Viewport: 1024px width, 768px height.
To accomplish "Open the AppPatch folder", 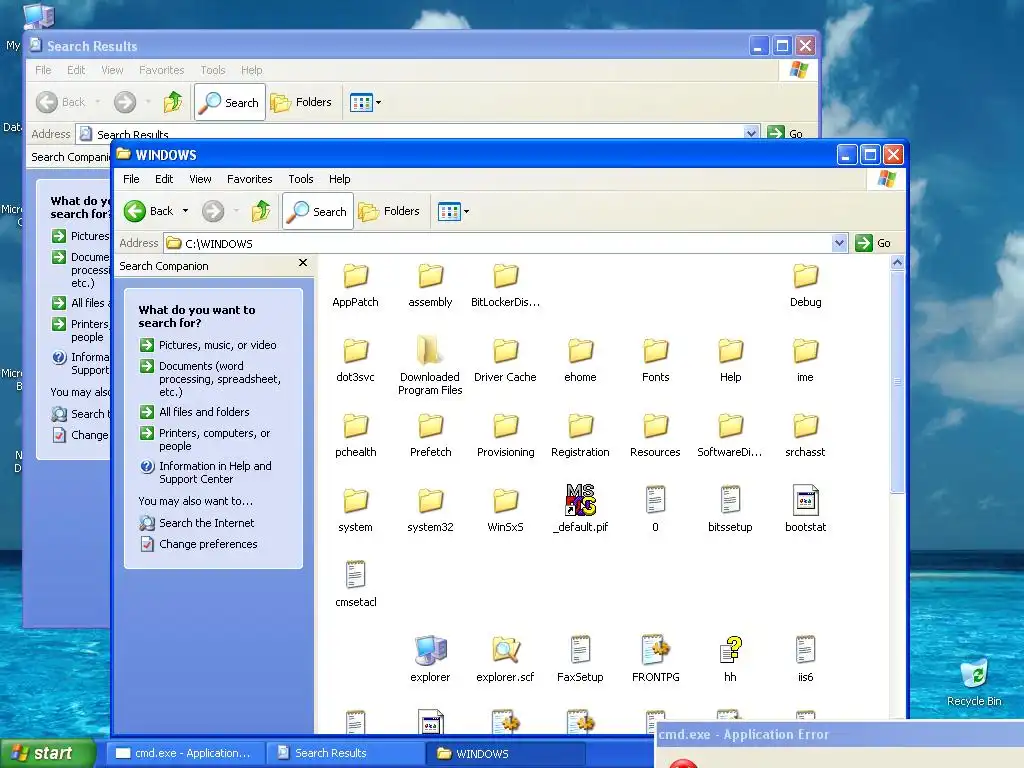I will click(355, 286).
